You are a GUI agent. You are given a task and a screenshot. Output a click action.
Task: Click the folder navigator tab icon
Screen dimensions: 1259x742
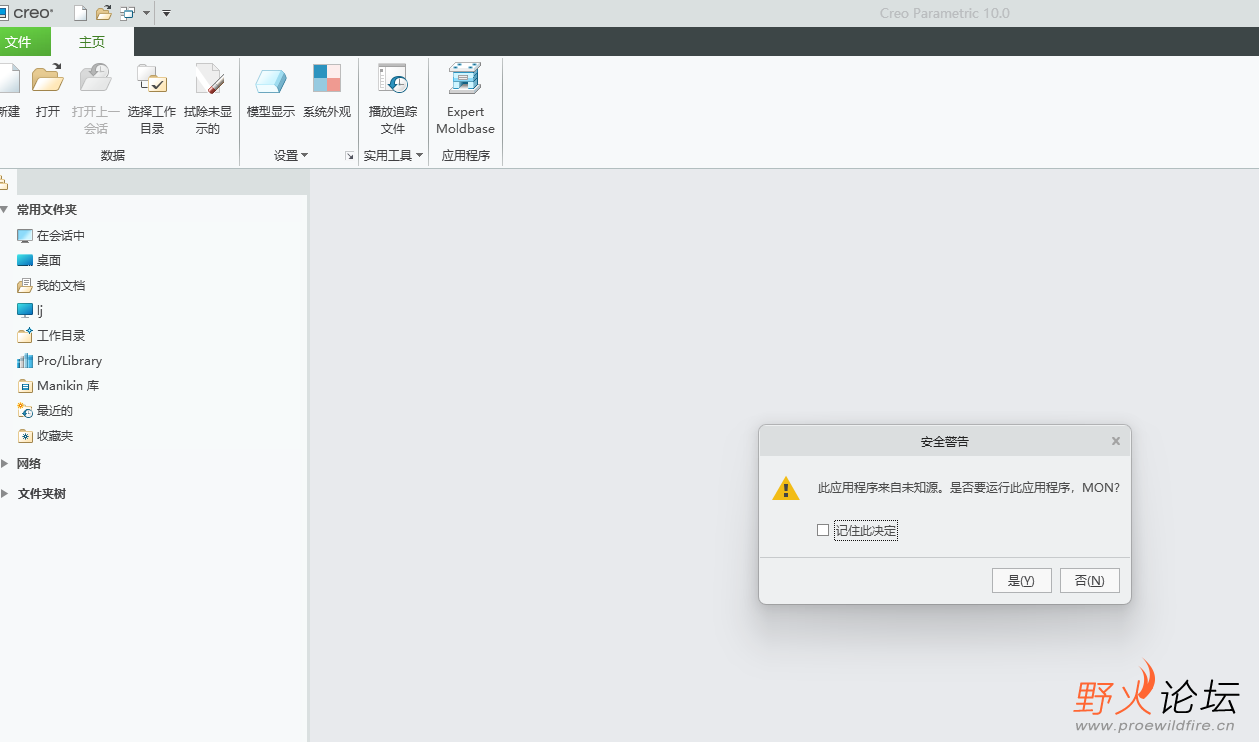(x=3, y=183)
